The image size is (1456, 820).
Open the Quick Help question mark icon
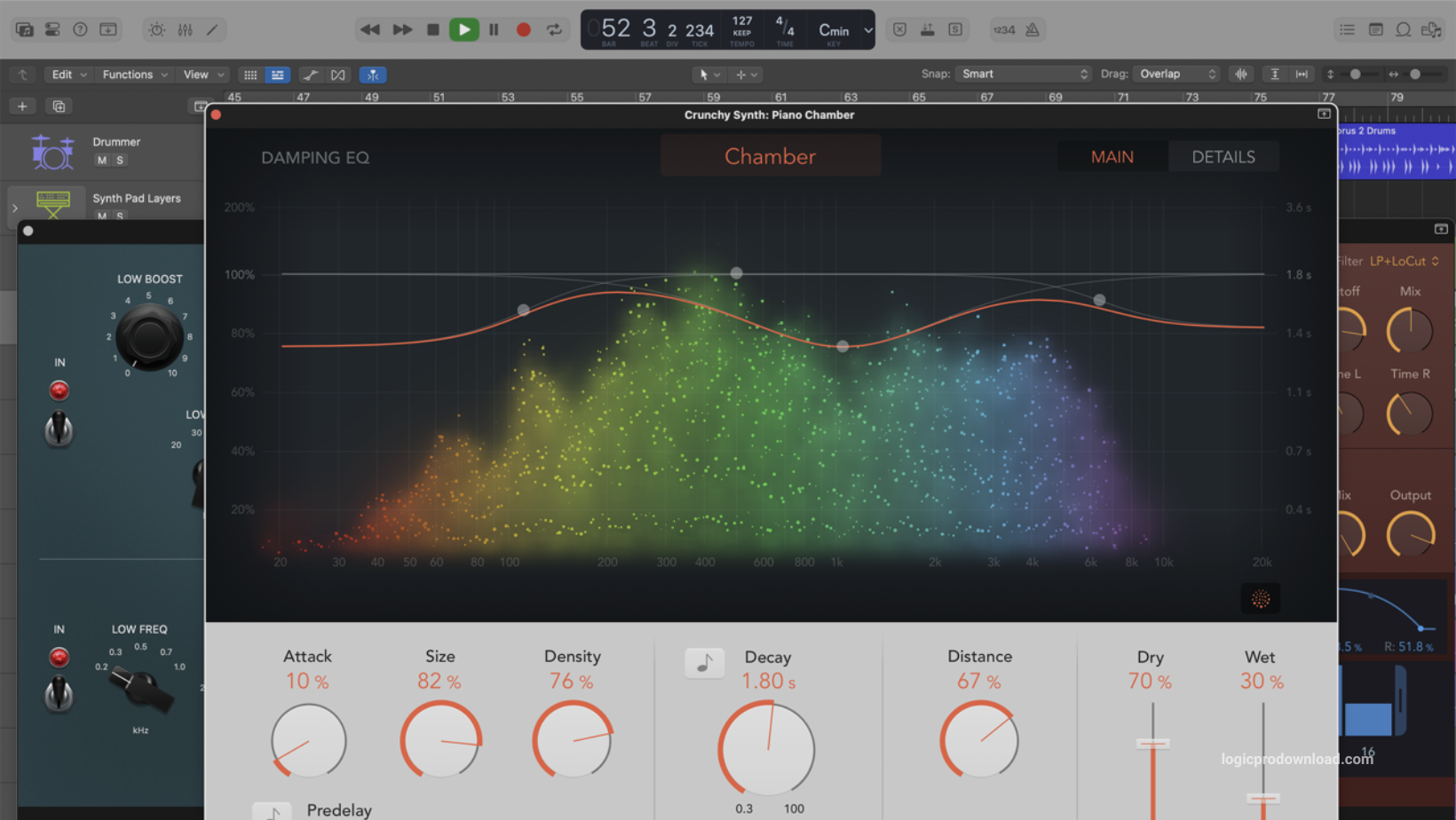coord(80,29)
